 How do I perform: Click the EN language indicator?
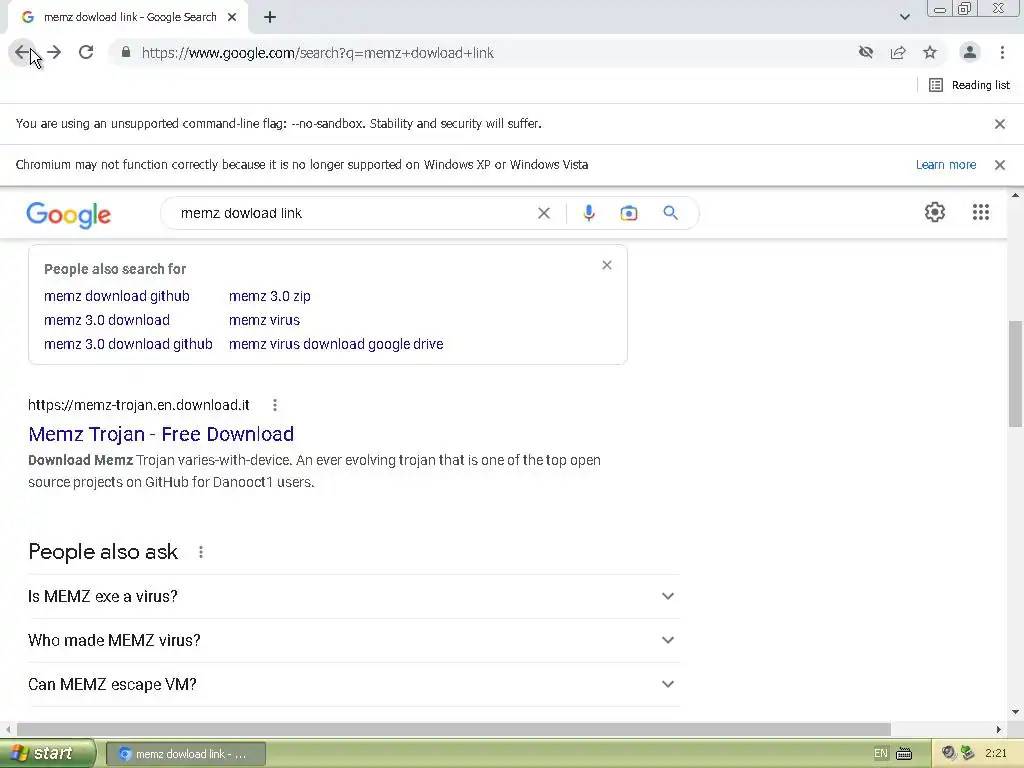[x=880, y=754]
